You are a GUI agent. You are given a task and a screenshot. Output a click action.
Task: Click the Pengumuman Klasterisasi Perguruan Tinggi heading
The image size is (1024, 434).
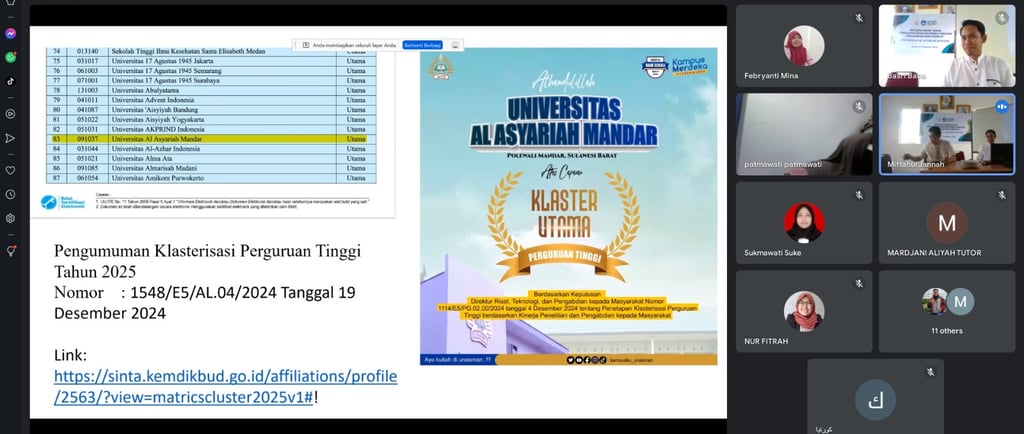207,260
